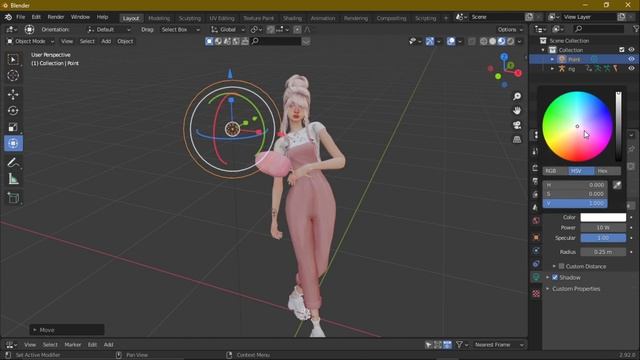Expand the Move operator panel

click(67, 330)
